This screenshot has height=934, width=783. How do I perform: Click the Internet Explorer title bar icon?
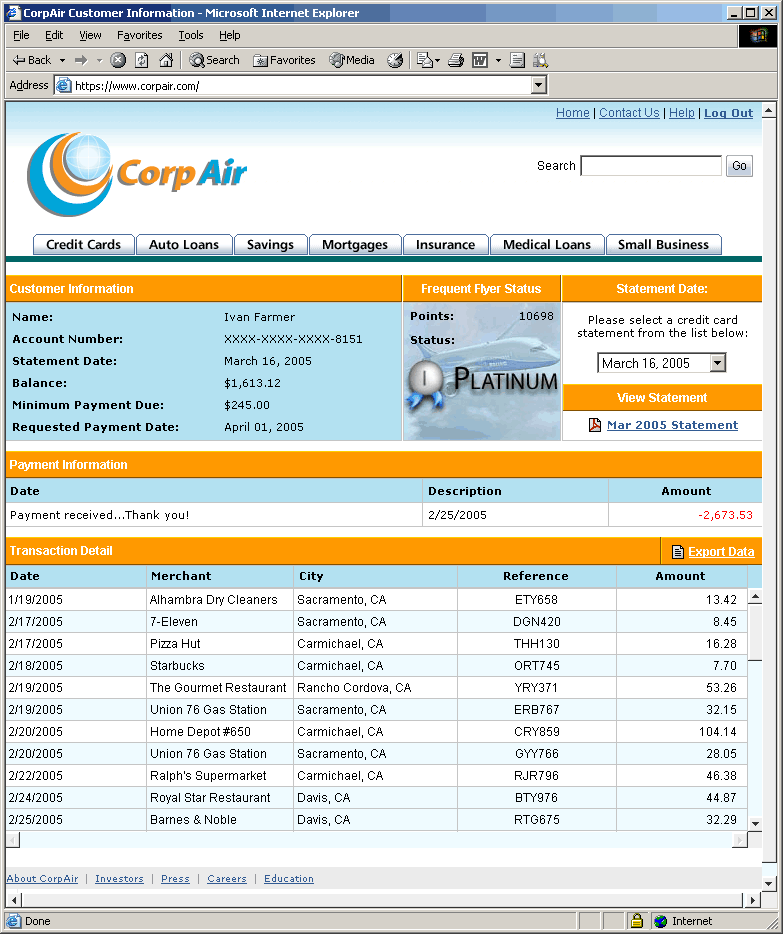tap(13, 13)
